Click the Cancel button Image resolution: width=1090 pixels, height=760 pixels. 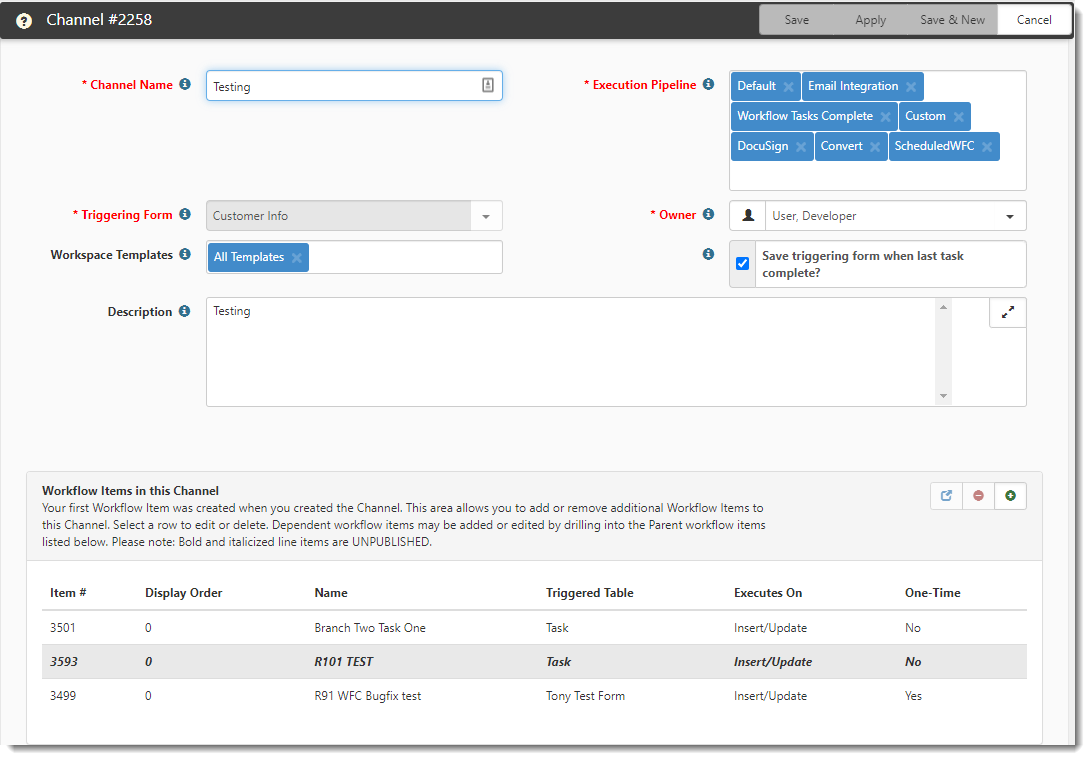(x=1034, y=20)
